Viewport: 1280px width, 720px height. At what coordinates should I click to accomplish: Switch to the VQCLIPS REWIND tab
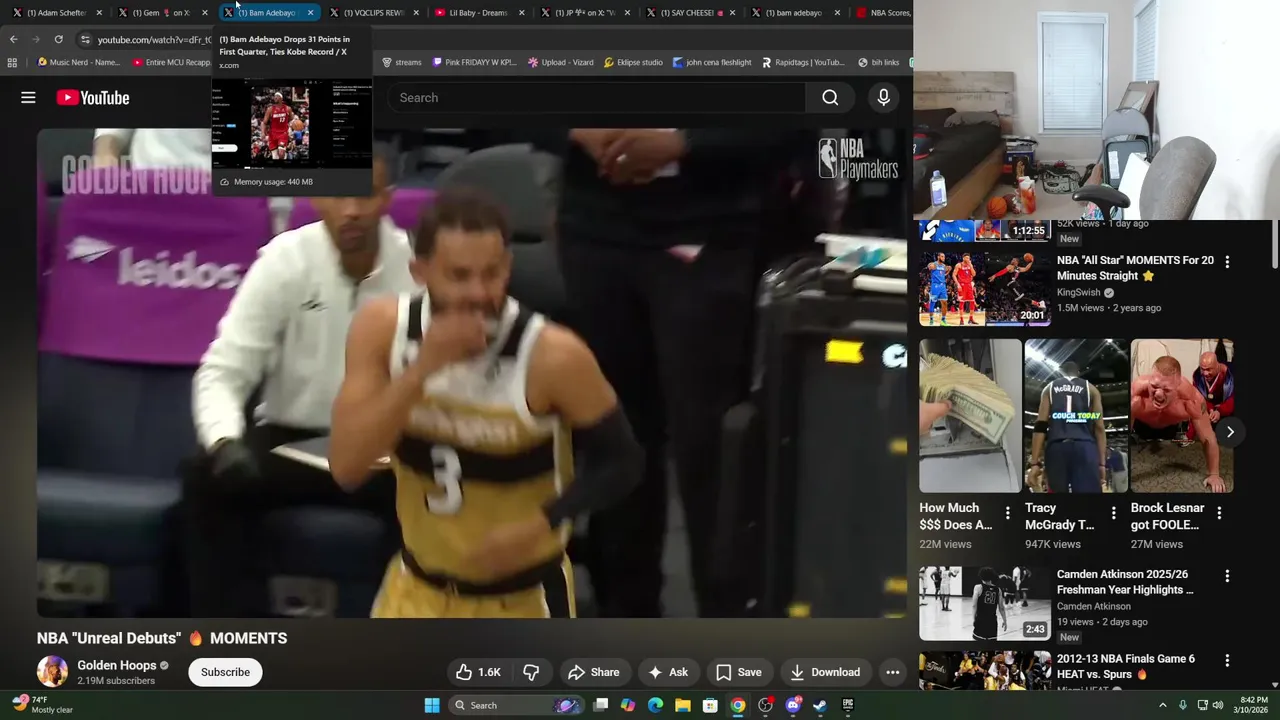click(372, 12)
